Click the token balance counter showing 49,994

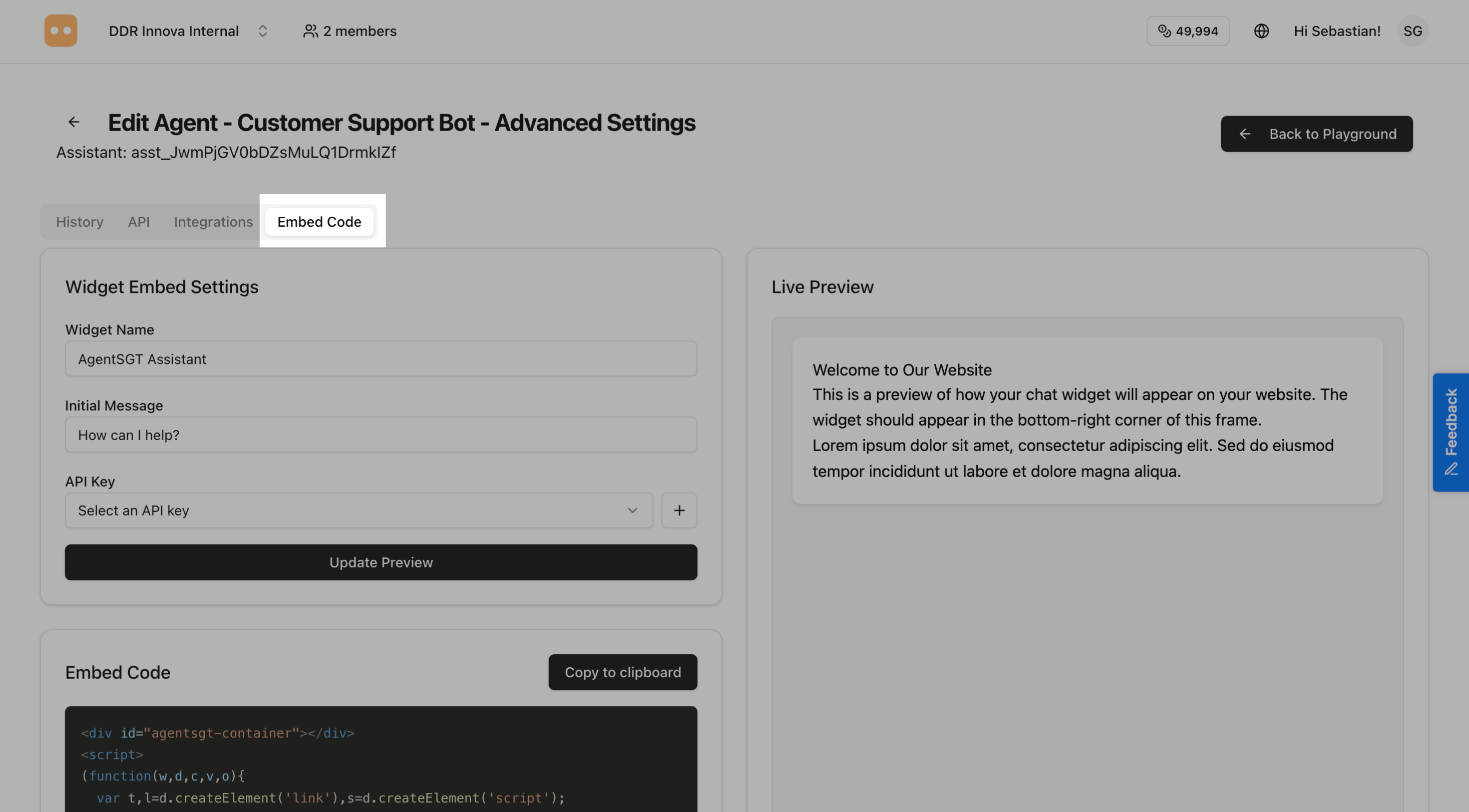(x=1188, y=31)
